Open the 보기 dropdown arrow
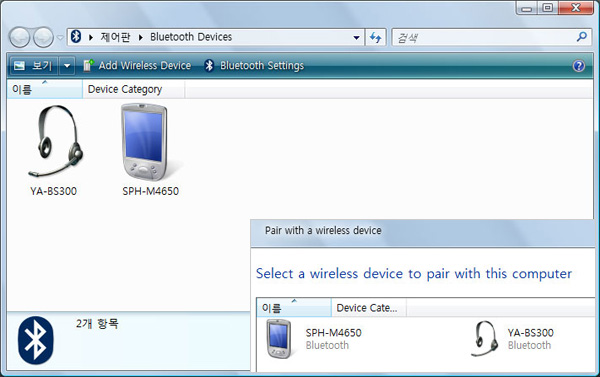The image size is (600, 377). click(x=67, y=66)
